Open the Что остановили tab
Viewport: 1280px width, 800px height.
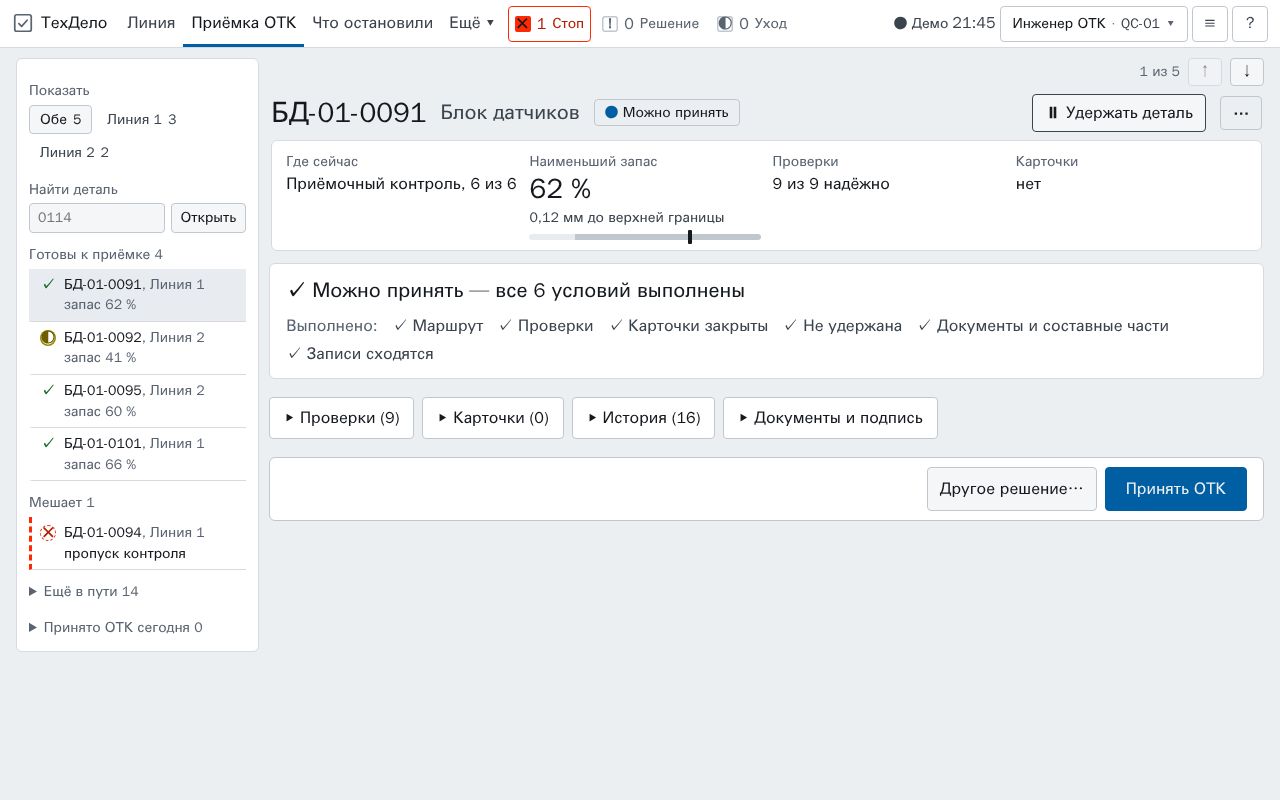click(372, 23)
